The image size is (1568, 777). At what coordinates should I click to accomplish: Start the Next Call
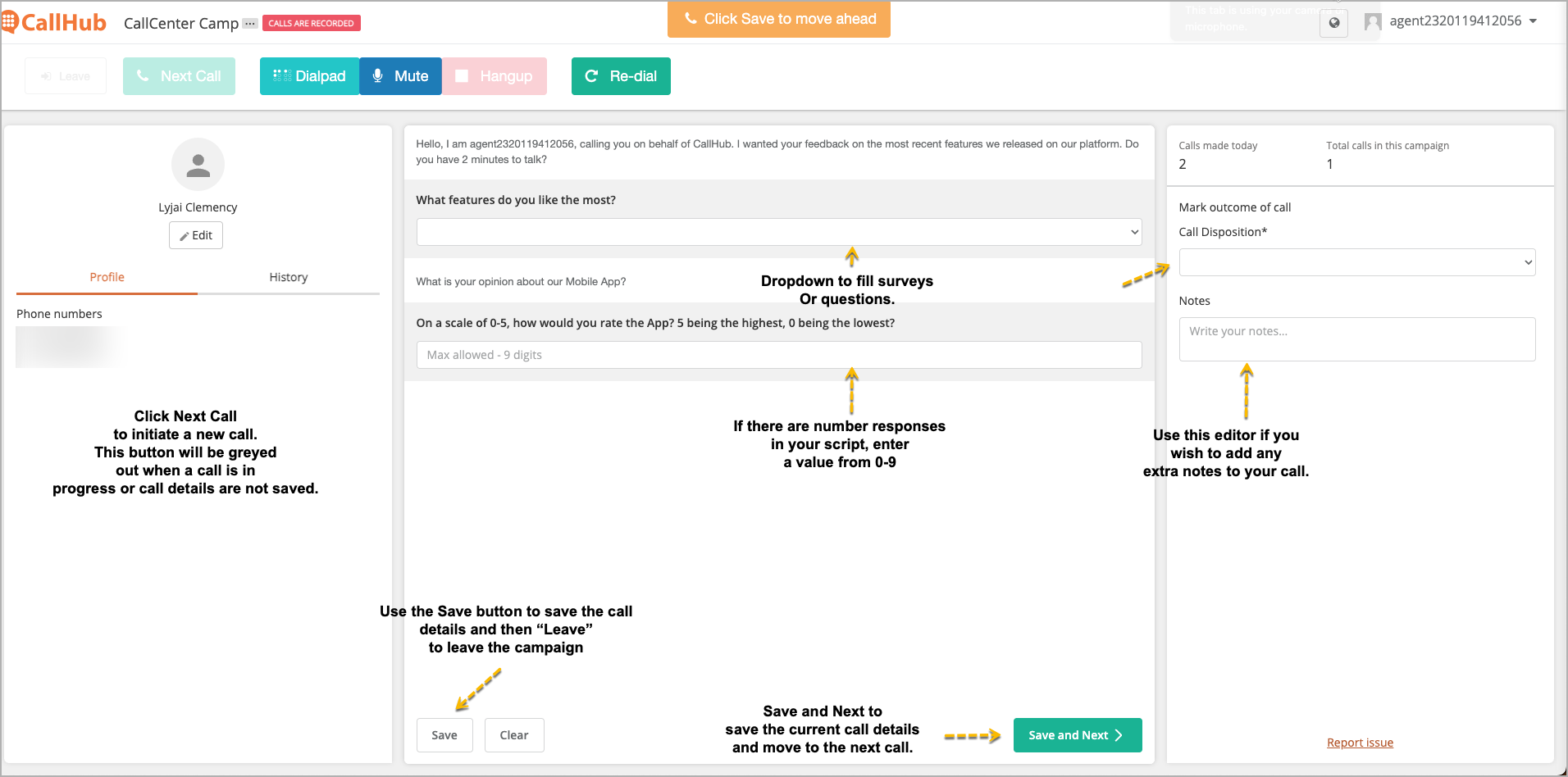click(x=179, y=76)
